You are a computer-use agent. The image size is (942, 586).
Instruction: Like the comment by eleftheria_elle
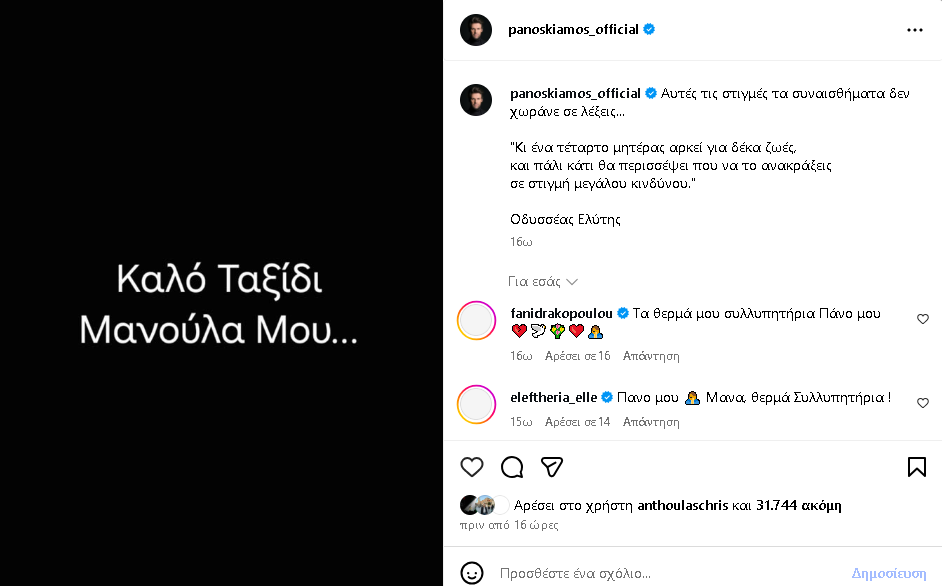[x=922, y=403]
